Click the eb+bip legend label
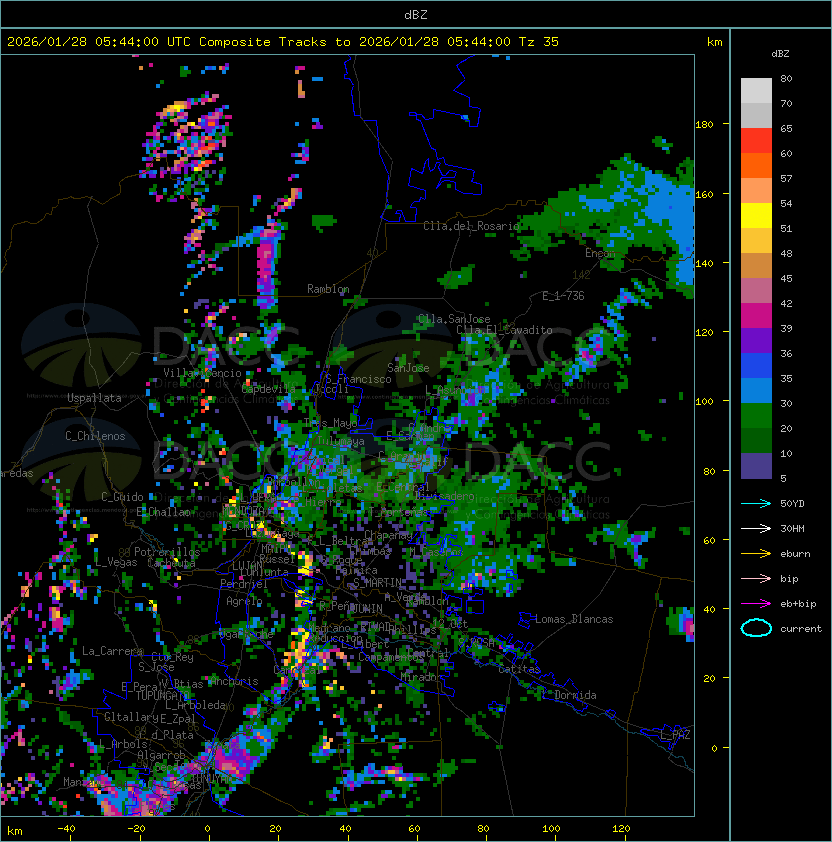The height and width of the screenshot is (842, 832). pos(798,604)
